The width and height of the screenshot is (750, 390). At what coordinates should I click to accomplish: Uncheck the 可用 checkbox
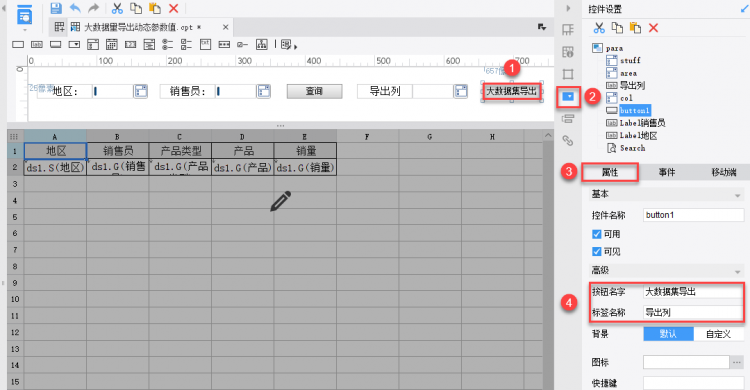tap(596, 234)
